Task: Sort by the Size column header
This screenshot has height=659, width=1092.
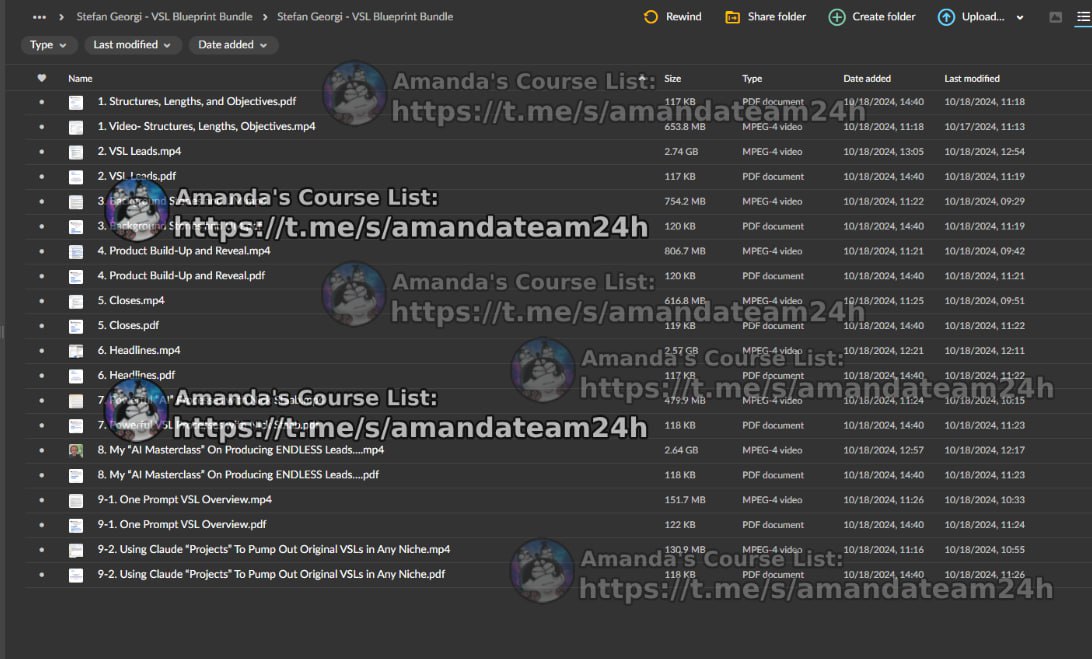Action: 673,79
